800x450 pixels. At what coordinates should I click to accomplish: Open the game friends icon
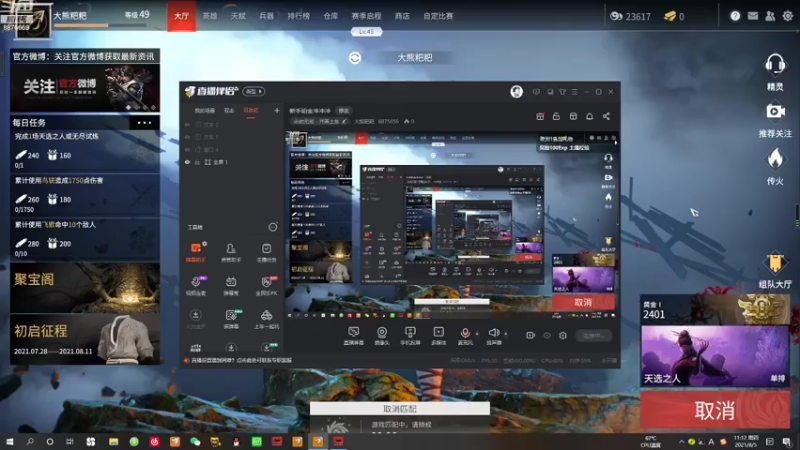tap(770, 16)
